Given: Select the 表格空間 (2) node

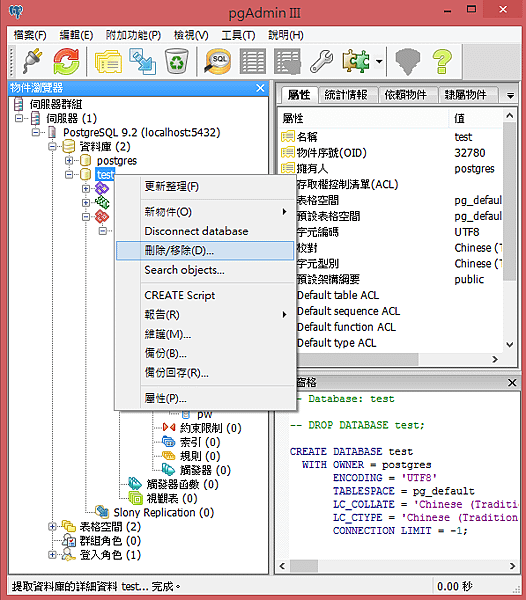Looking at the screenshot, I should pyautogui.click(x=110, y=527).
